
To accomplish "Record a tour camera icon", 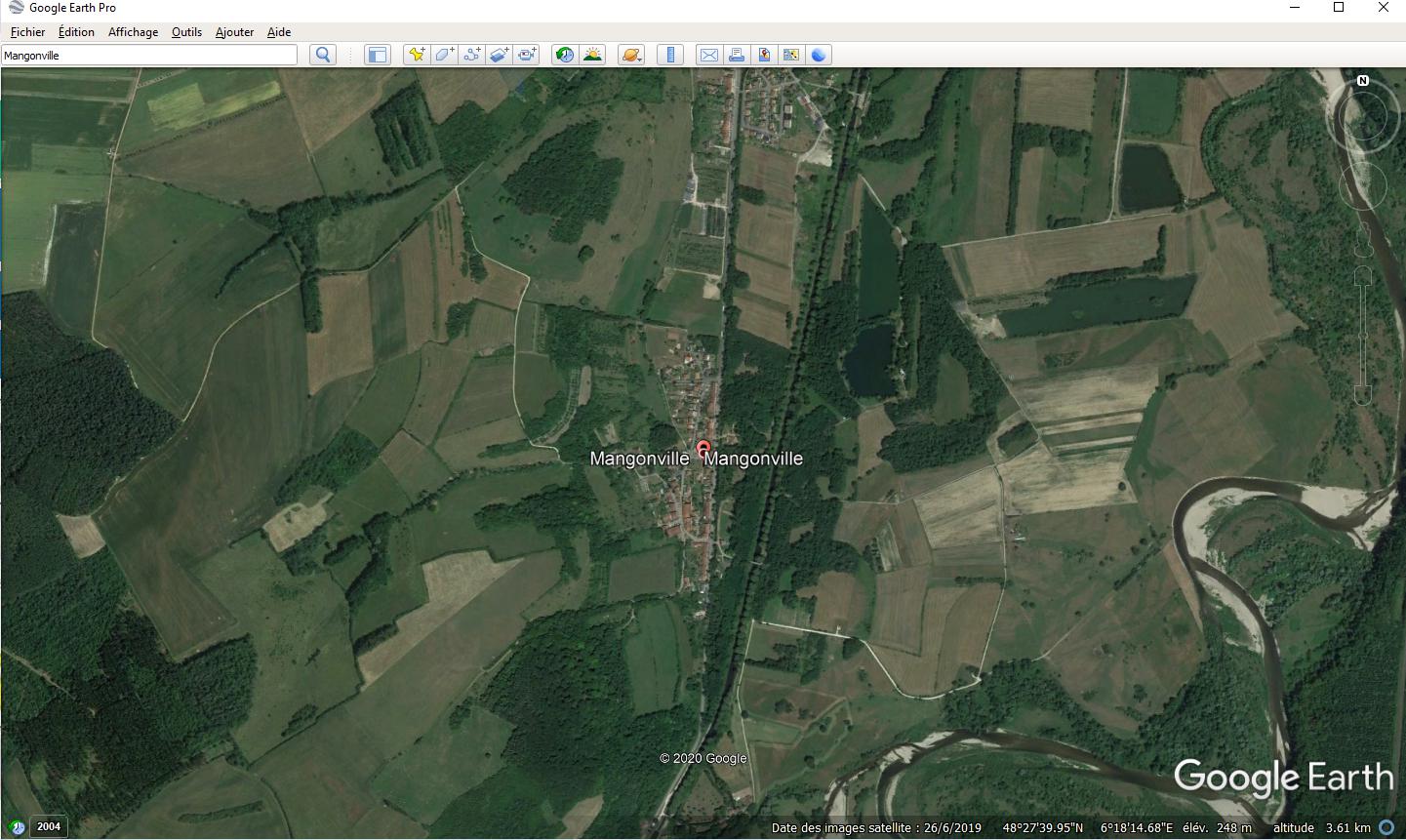I will [527, 55].
